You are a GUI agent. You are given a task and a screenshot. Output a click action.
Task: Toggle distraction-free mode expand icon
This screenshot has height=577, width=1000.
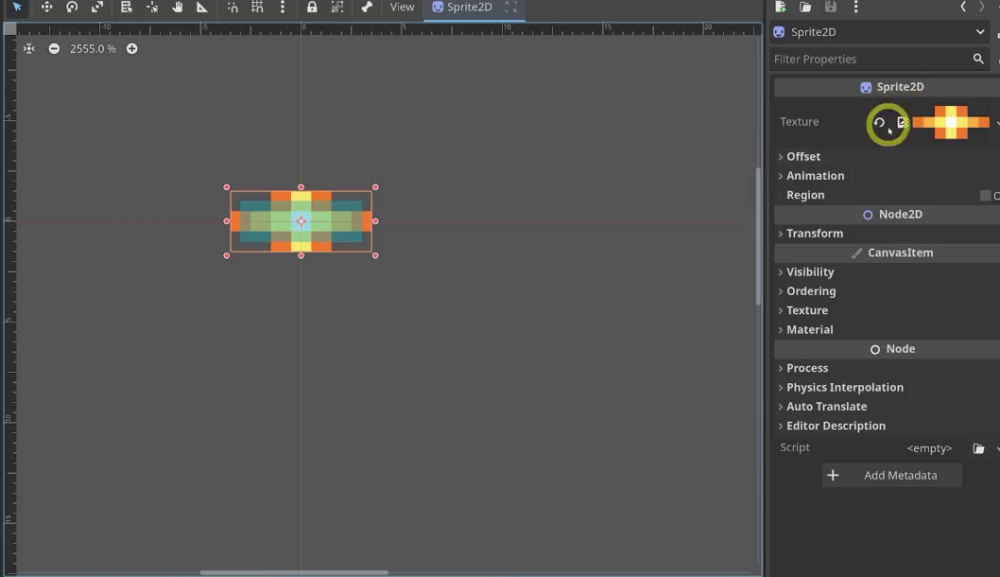pyautogui.click(x=511, y=7)
